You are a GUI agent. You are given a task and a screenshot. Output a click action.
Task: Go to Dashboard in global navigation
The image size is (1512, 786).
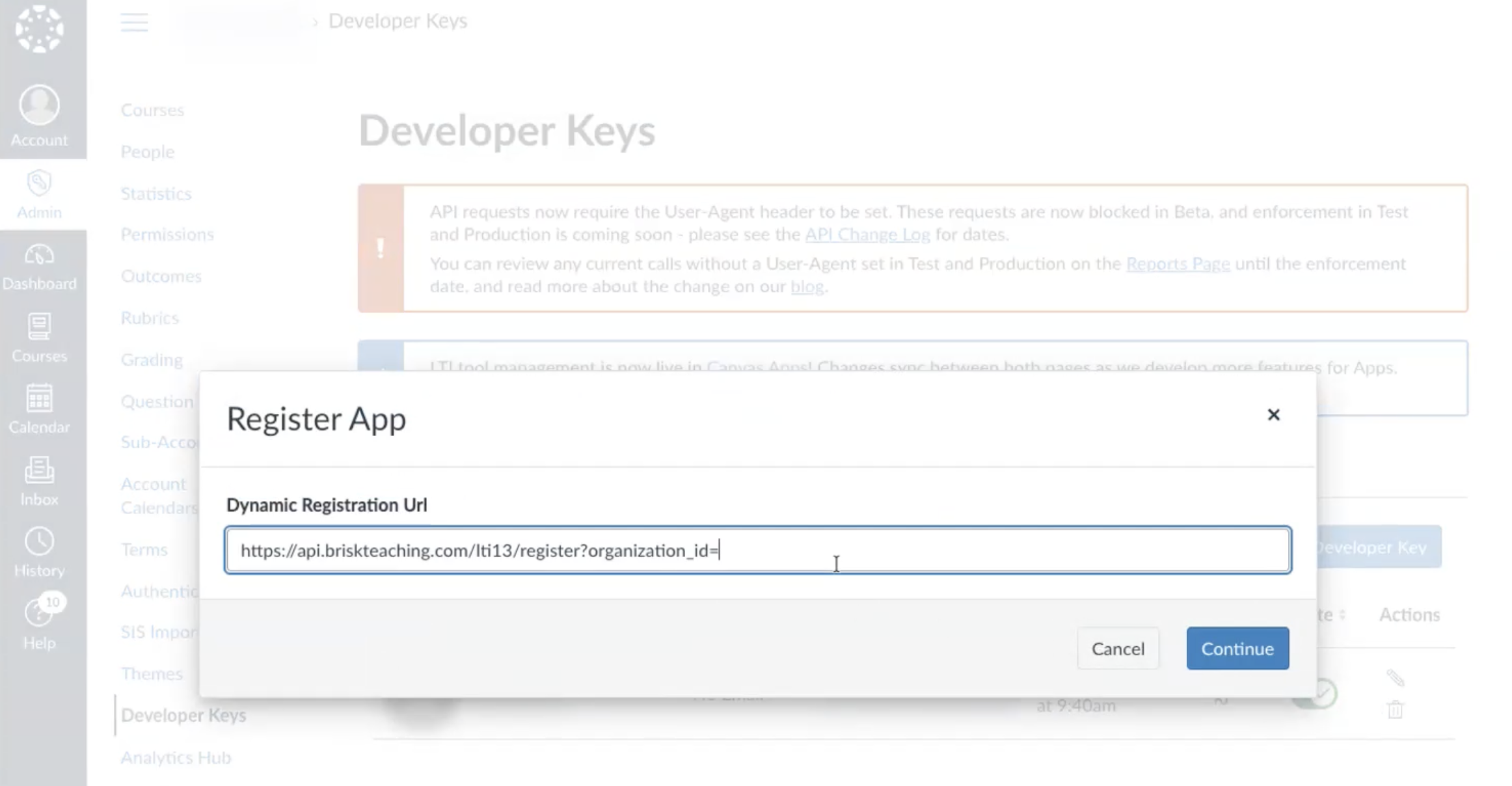pyautogui.click(x=39, y=267)
